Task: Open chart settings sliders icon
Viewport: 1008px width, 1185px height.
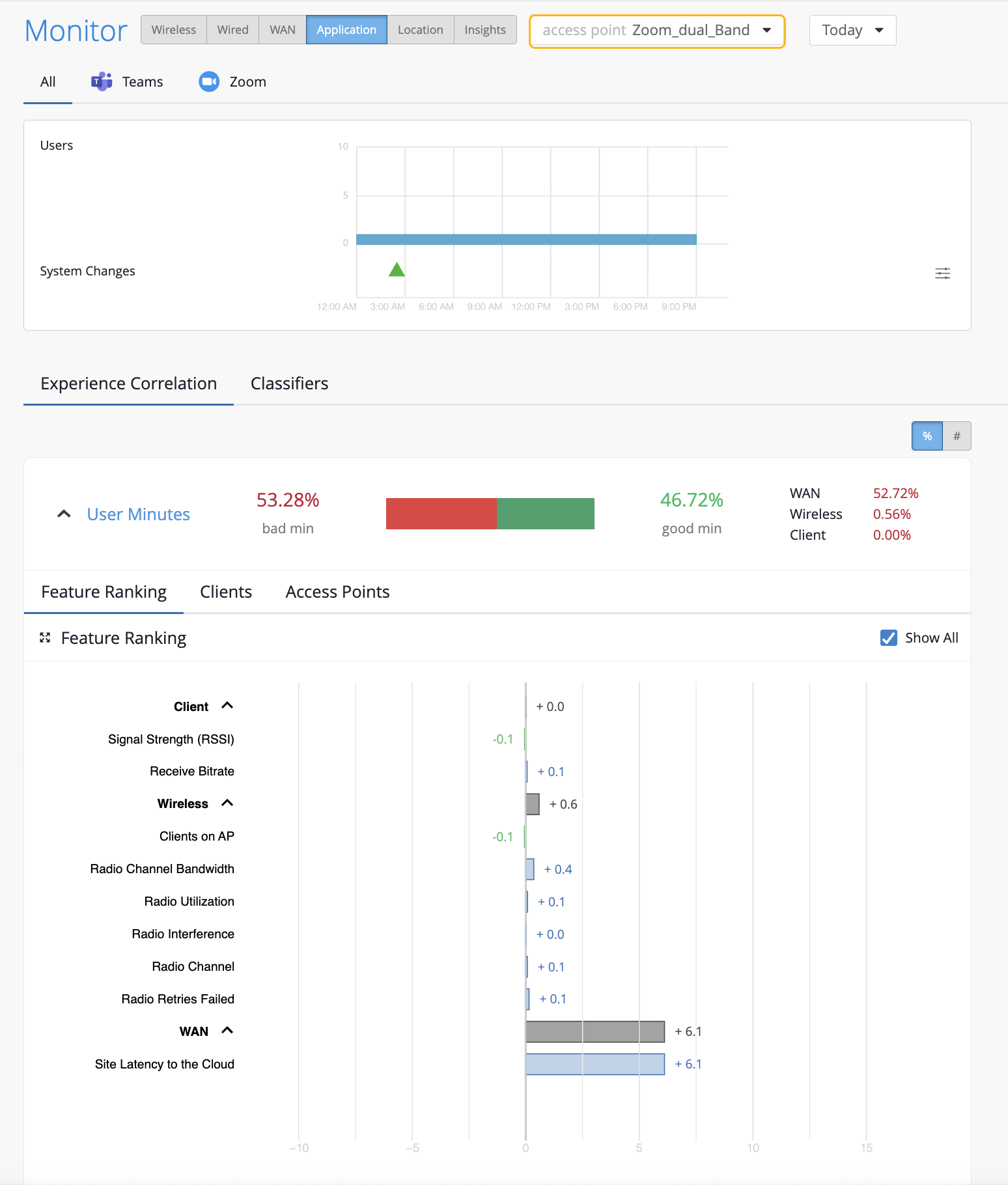Action: [942, 273]
